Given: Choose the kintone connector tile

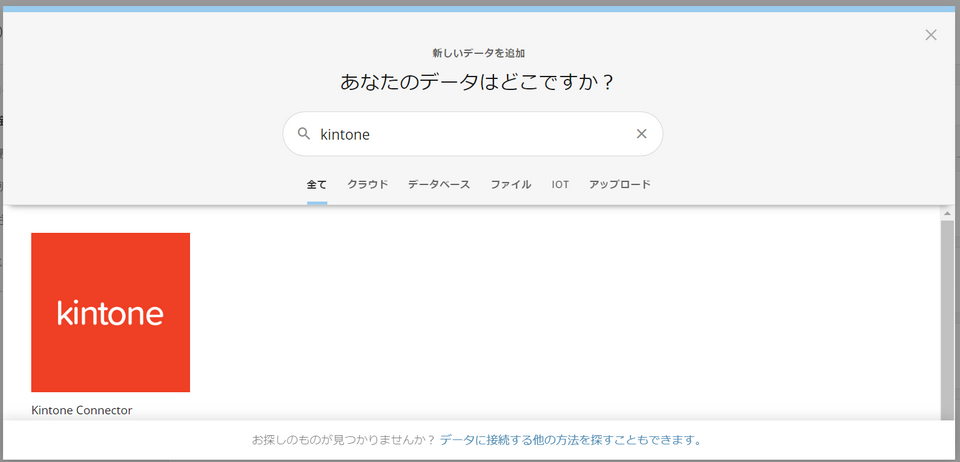Looking at the screenshot, I should 110,312.
